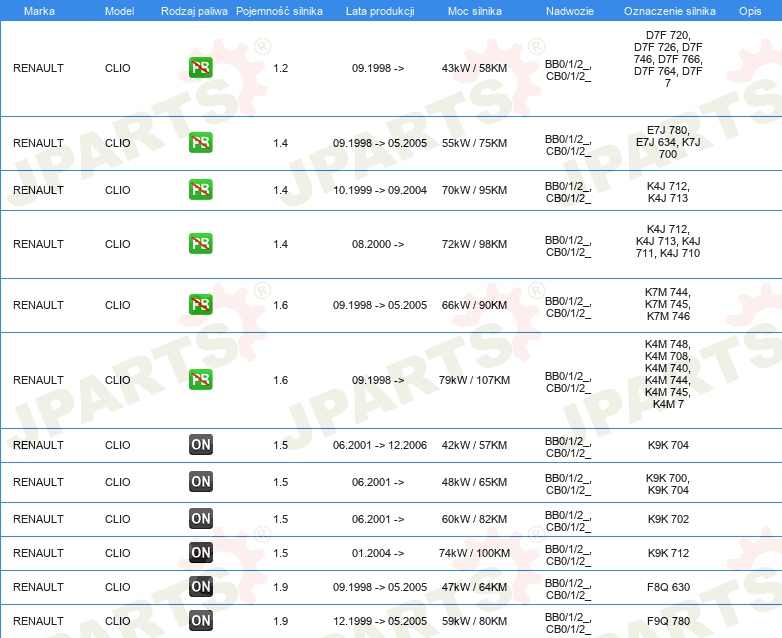Click the green PB icon in the 70kW / 95KM row
Screen dimensions: 782x638
click(200, 190)
